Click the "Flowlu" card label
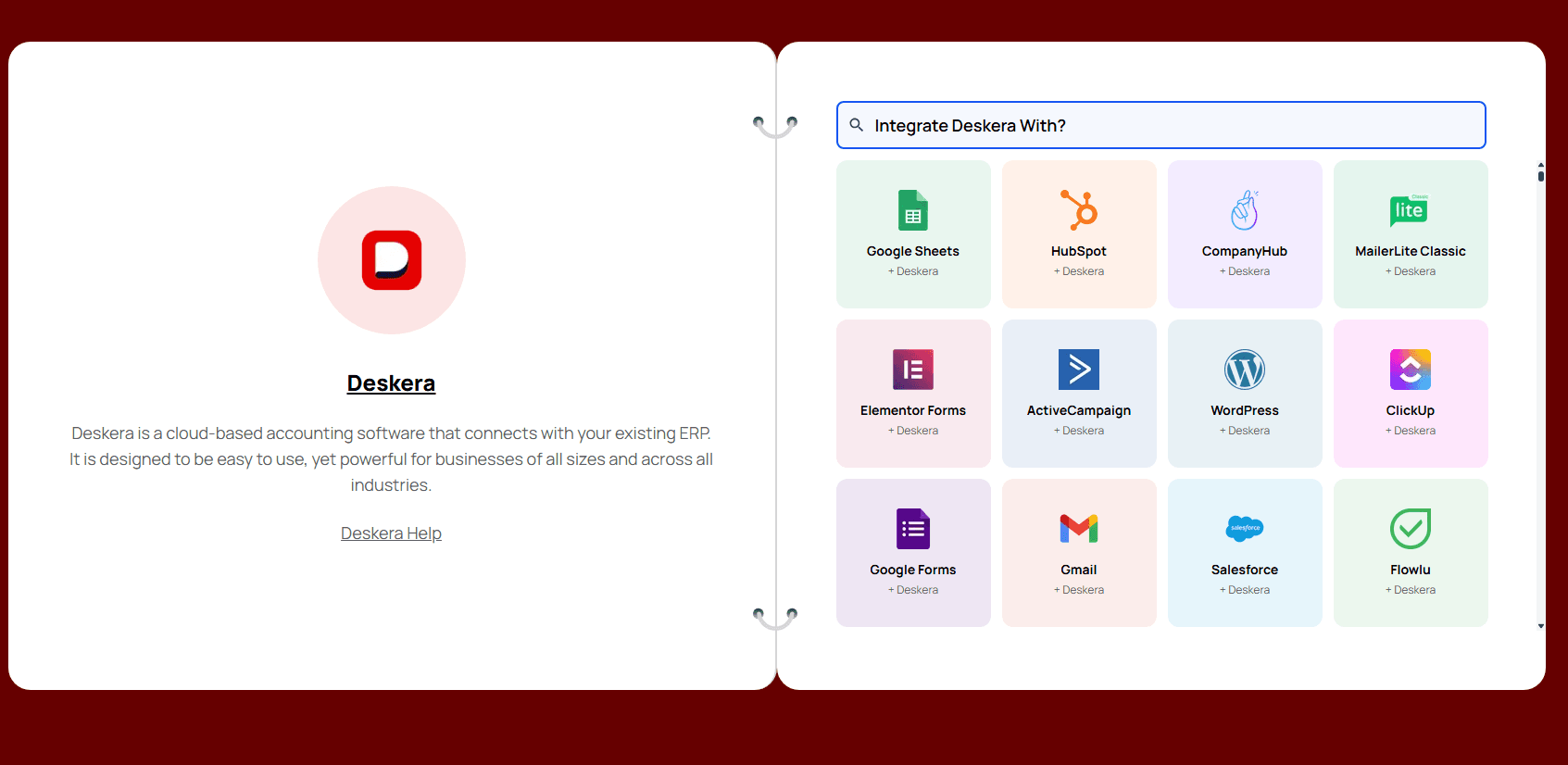The image size is (1568, 765). pyautogui.click(x=1411, y=570)
